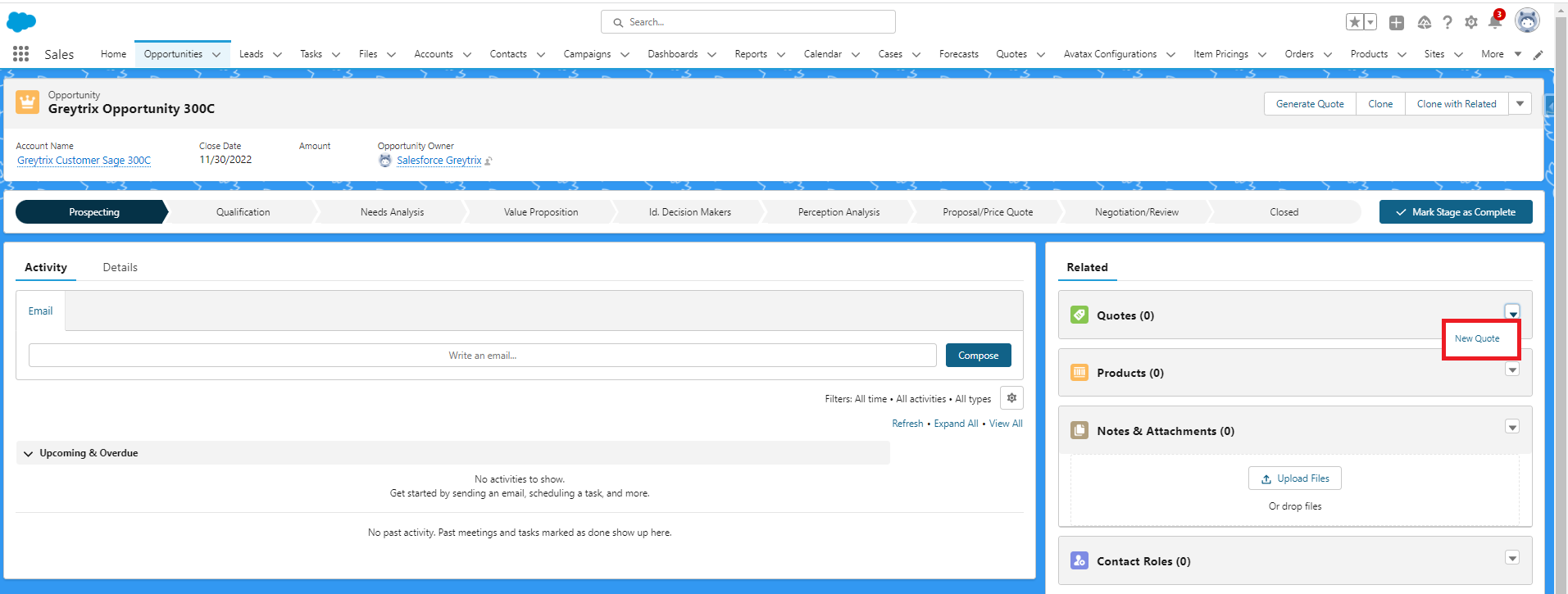Viewport: 1568px width, 594px height.
Task: Expand the Leads tab dropdown chevron
Action: pos(277,55)
